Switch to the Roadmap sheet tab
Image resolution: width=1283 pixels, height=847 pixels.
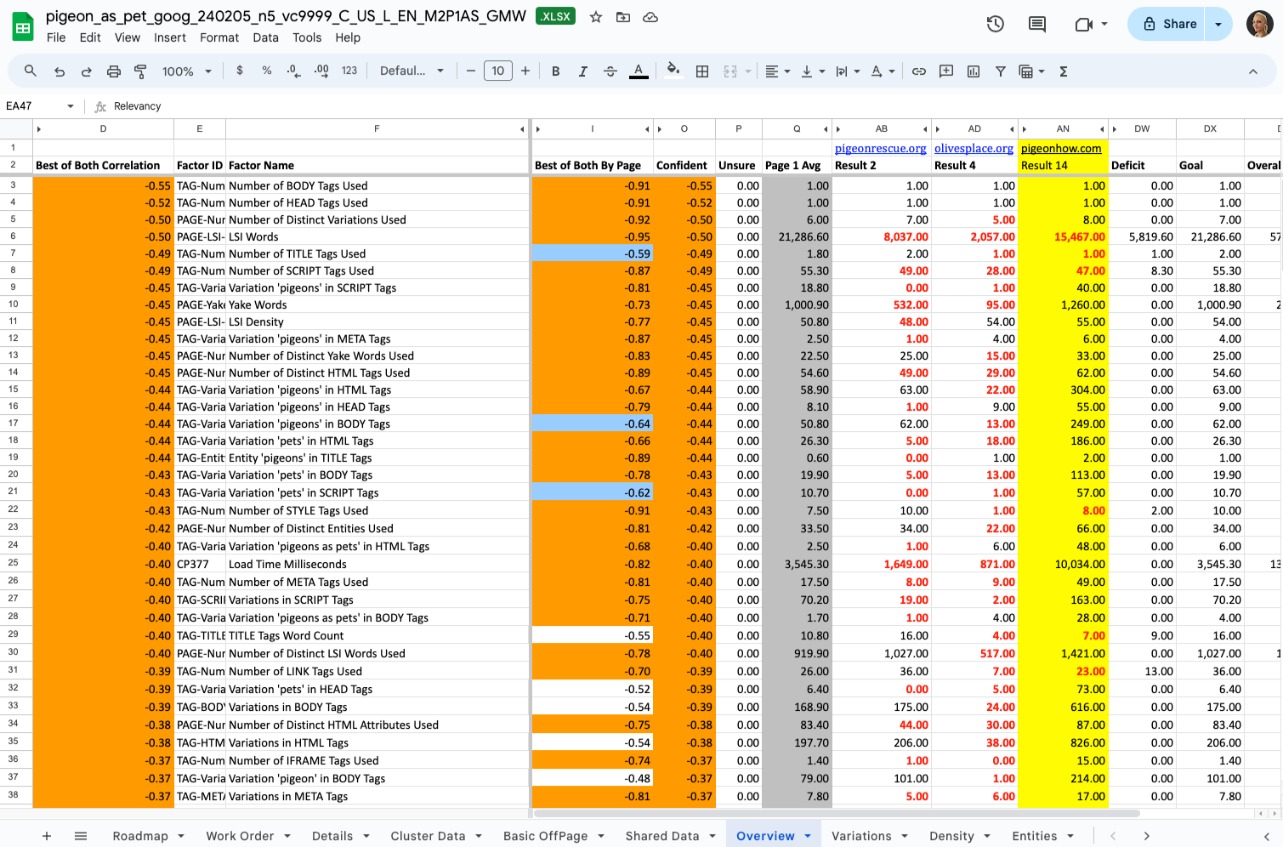coord(148,835)
